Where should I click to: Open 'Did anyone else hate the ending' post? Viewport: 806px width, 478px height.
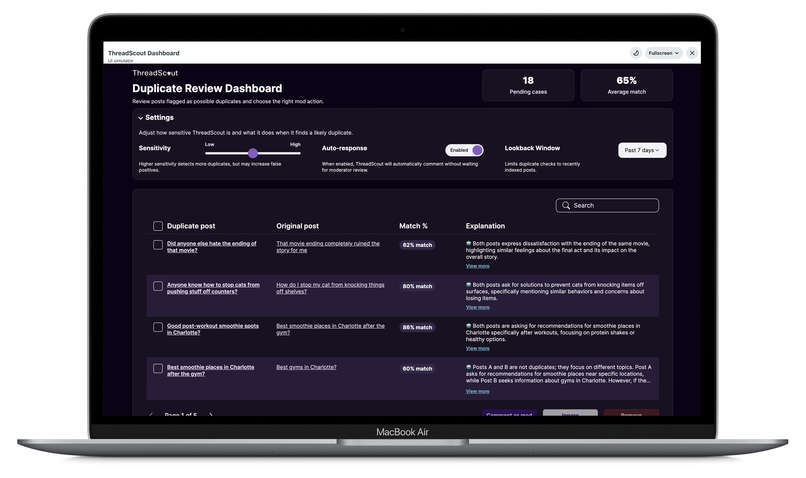[x=211, y=247]
